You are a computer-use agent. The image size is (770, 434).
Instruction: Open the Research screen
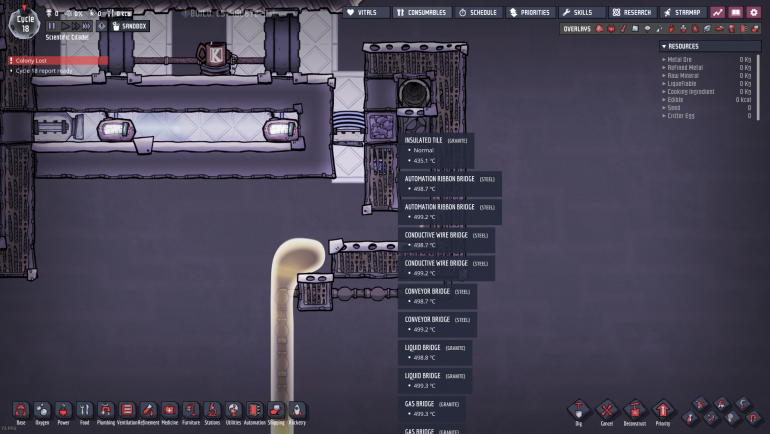tap(632, 13)
